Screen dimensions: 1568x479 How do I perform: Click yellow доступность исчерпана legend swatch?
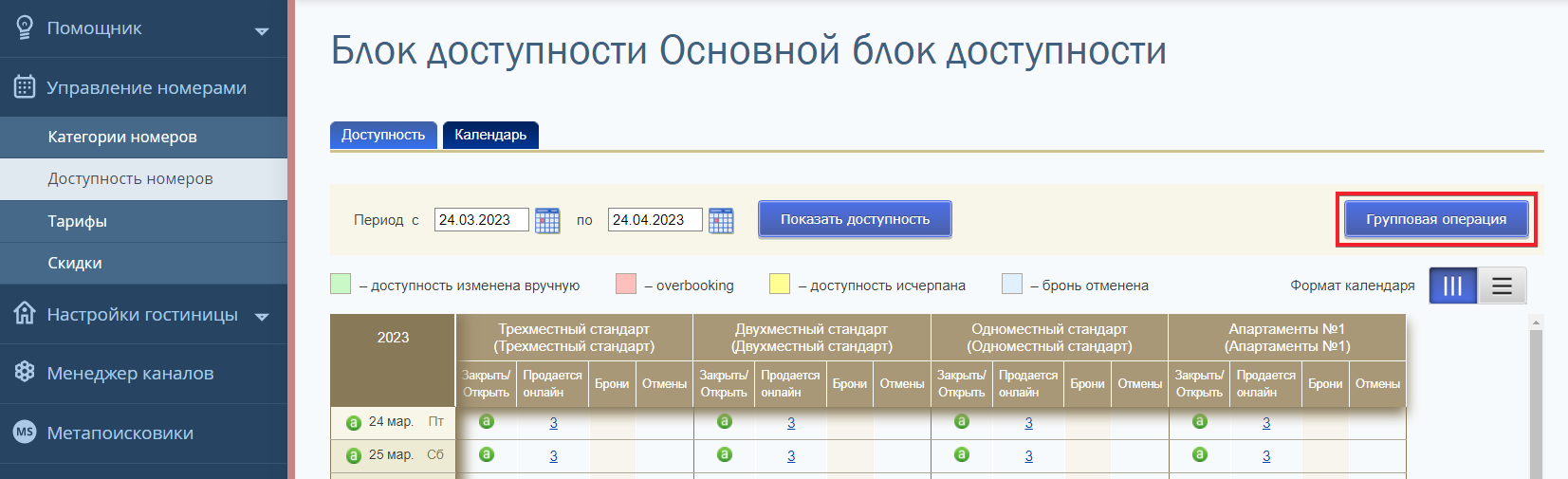click(780, 284)
